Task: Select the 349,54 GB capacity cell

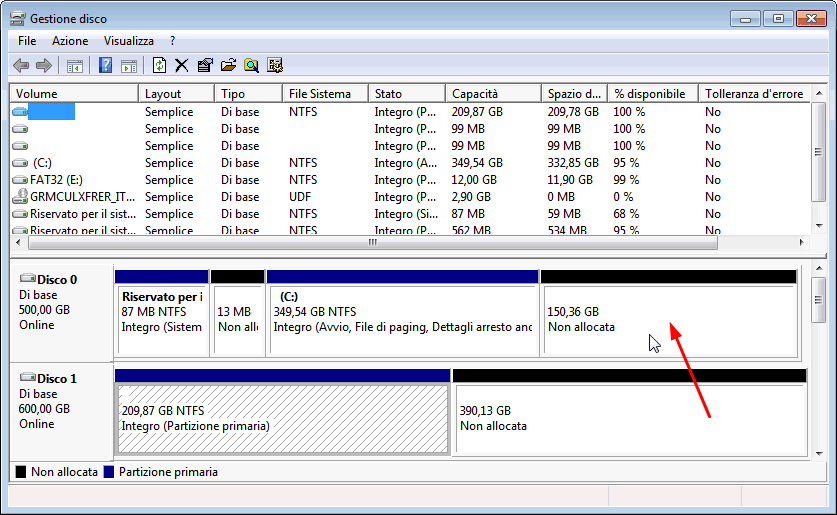Action: point(477,163)
